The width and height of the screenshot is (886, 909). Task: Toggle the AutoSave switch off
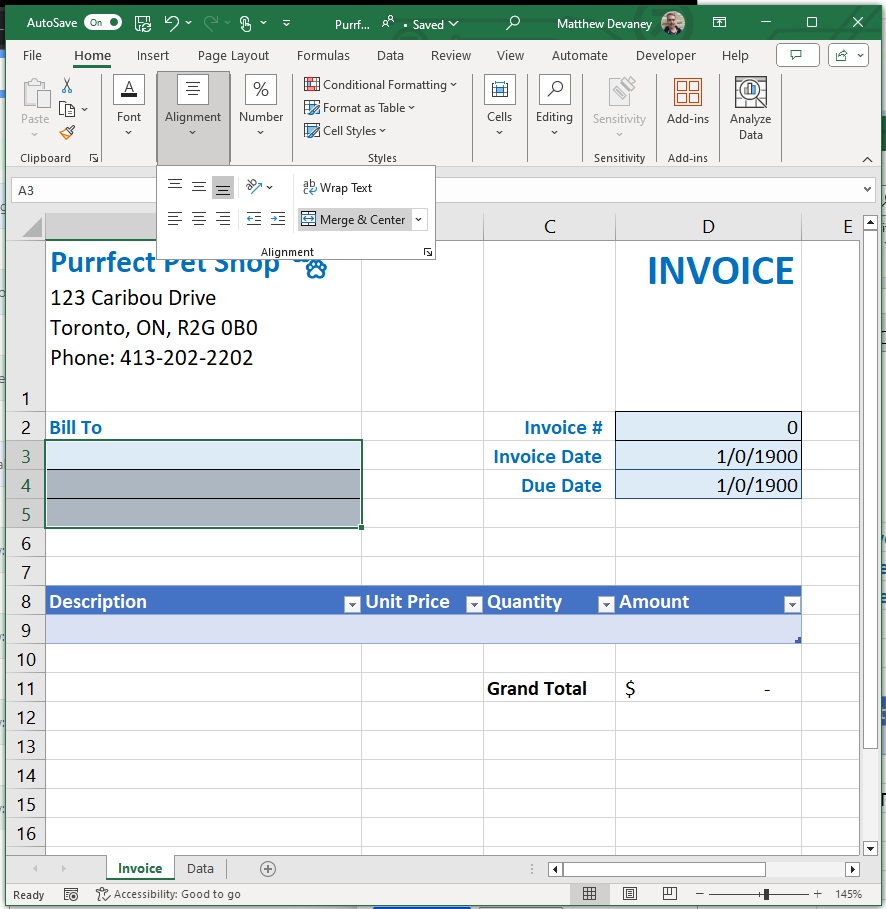[x=103, y=23]
